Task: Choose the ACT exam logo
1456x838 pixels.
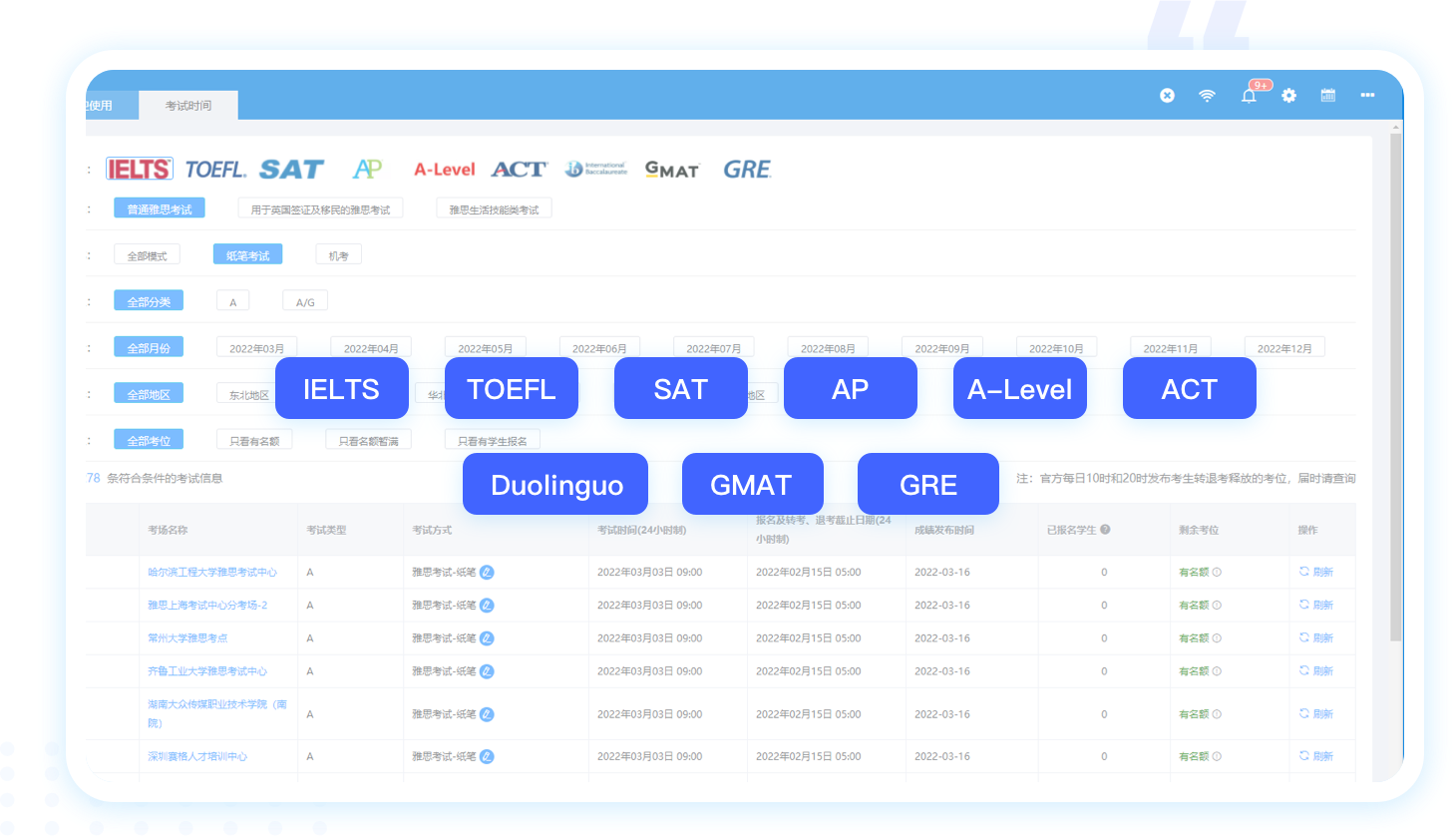Action: (519, 170)
